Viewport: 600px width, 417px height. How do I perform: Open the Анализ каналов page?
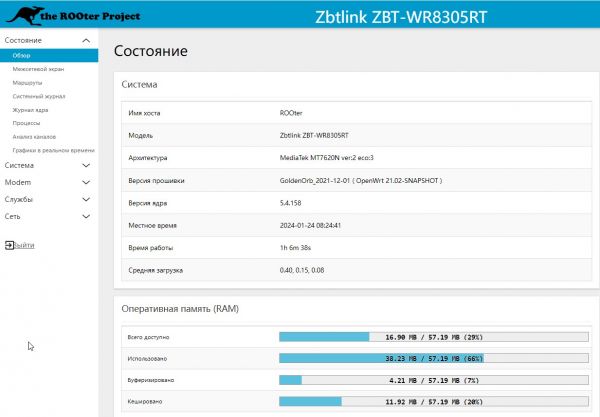coord(34,137)
